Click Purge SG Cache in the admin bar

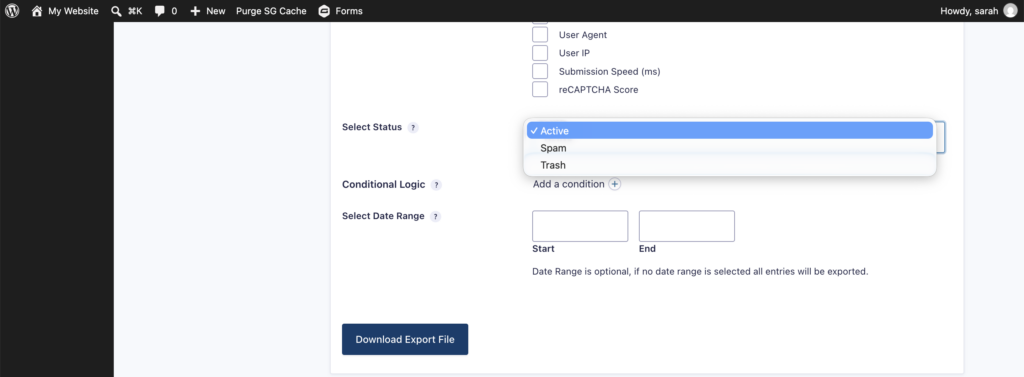tap(271, 11)
